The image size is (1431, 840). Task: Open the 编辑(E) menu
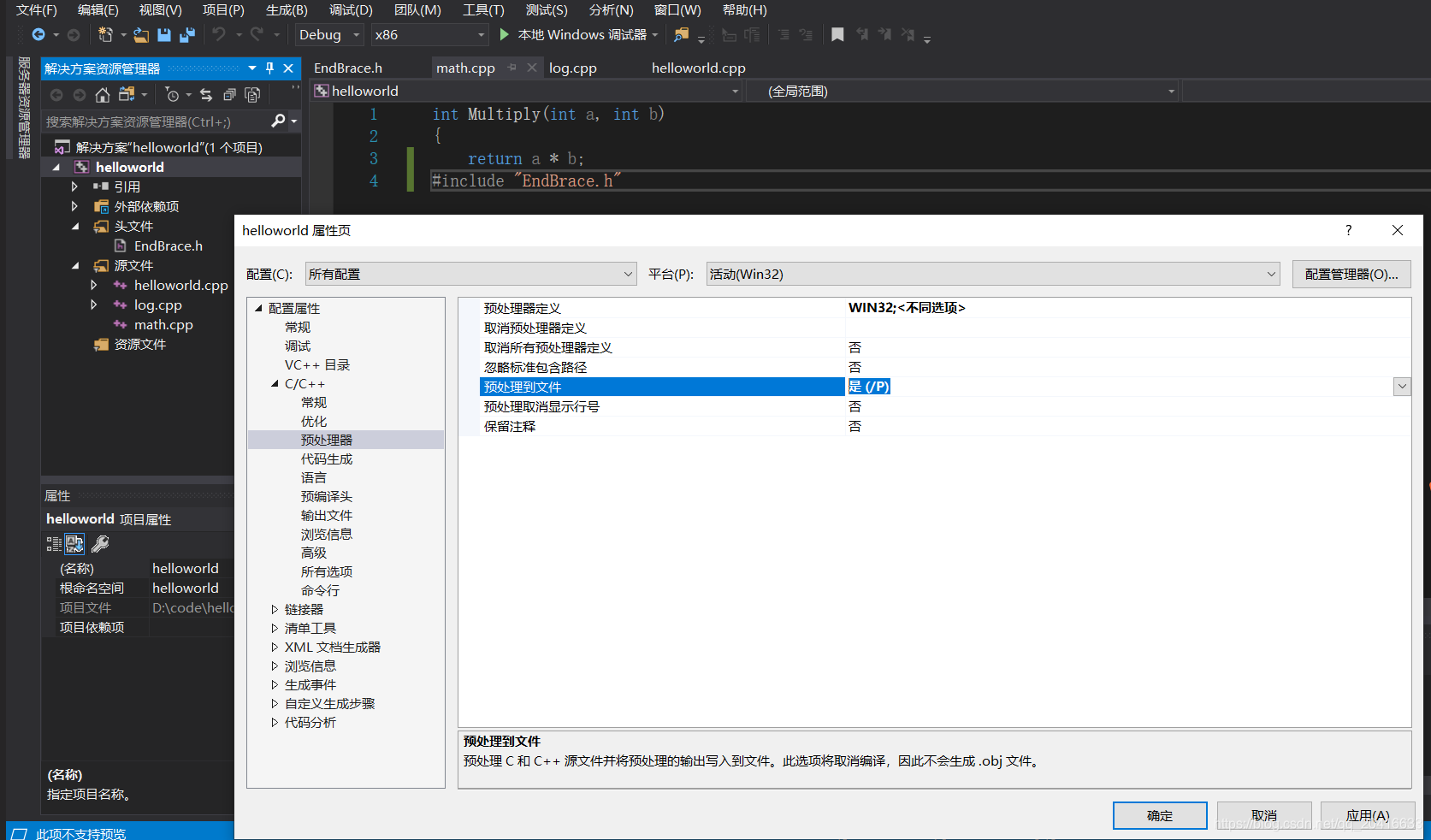(98, 10)
